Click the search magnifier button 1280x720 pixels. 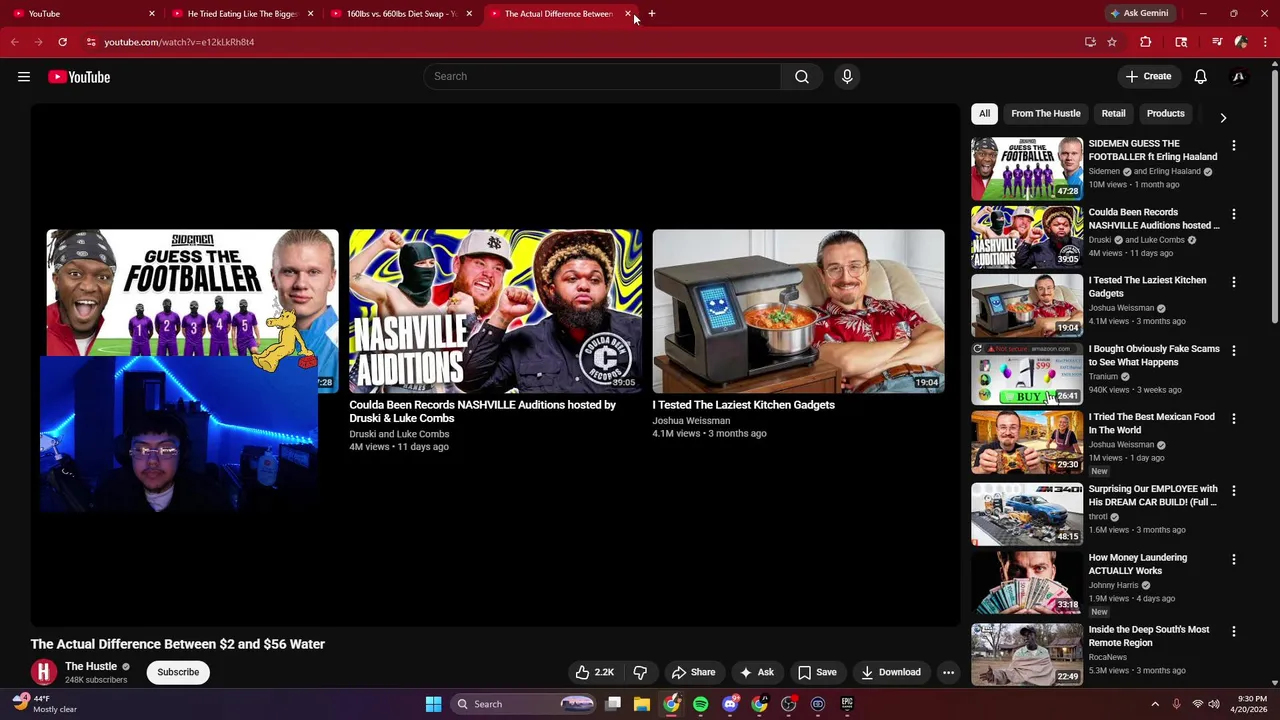[x=802, y=77]
